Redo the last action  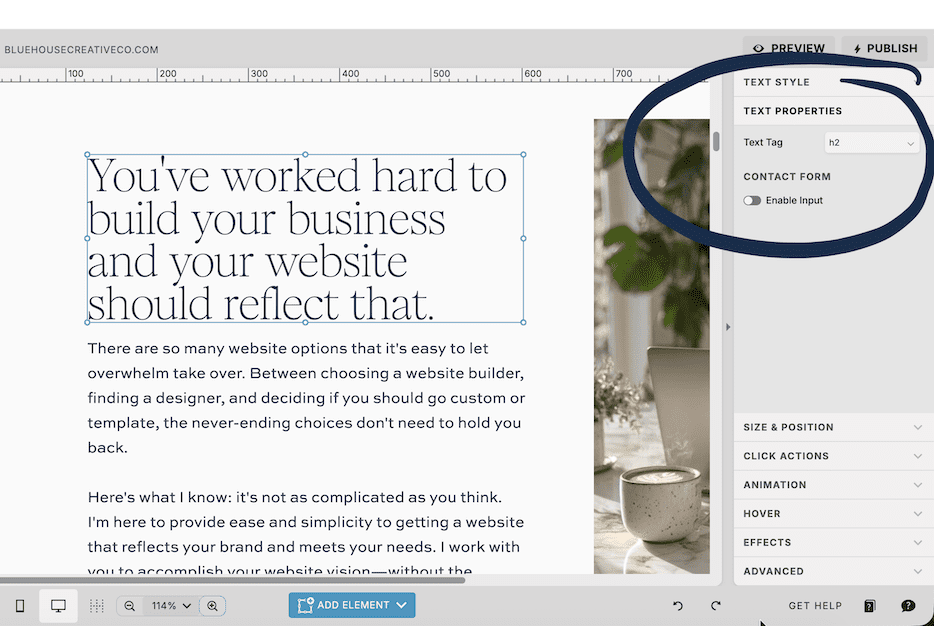716,606
